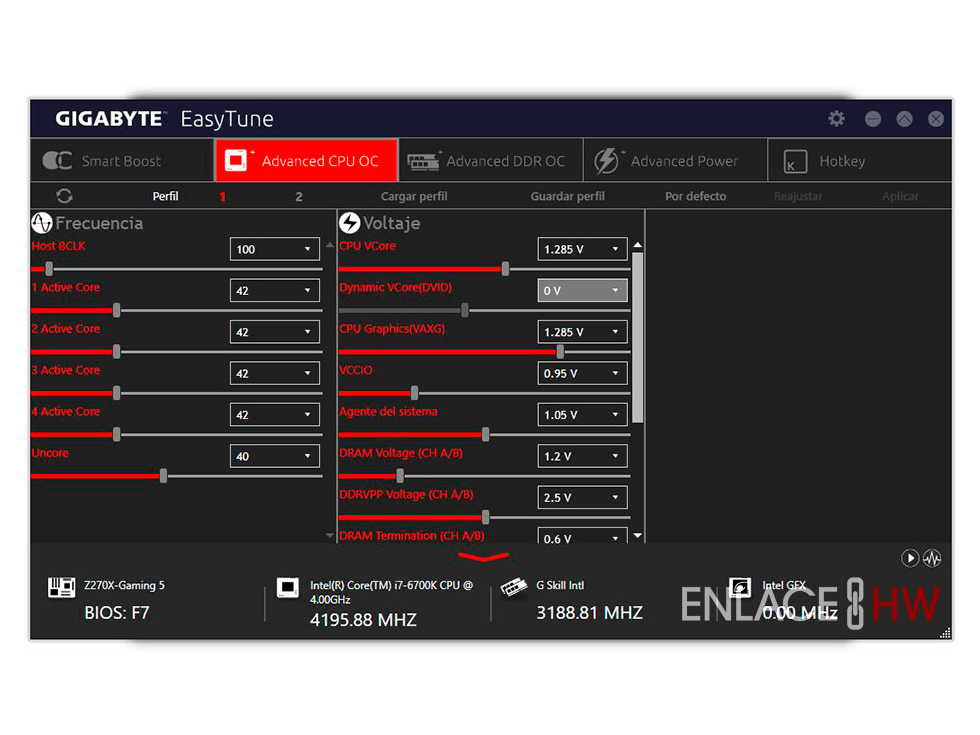Click the Hotkey keyboard key icon
The image size is (980, 735).
[796, 161]
